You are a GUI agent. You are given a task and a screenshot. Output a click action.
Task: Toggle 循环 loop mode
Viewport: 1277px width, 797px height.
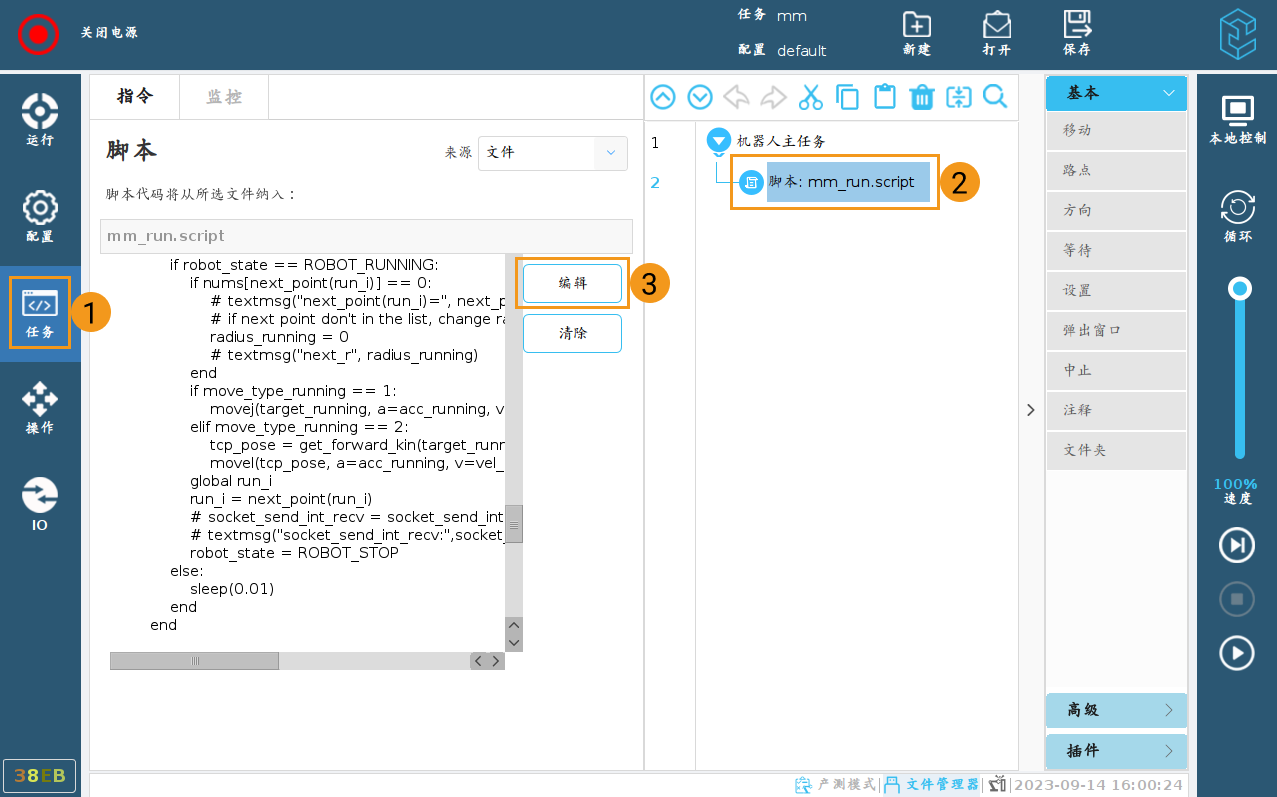[x=1238, y=216]
